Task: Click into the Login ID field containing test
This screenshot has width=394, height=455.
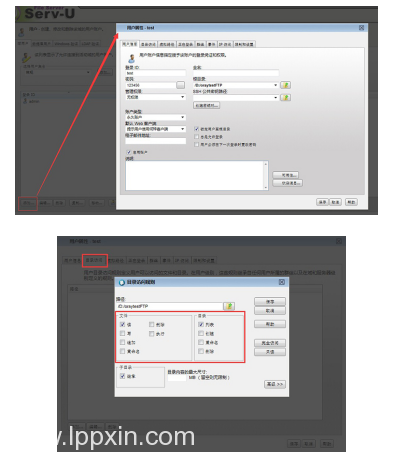Action: click(x=155, y=73)
